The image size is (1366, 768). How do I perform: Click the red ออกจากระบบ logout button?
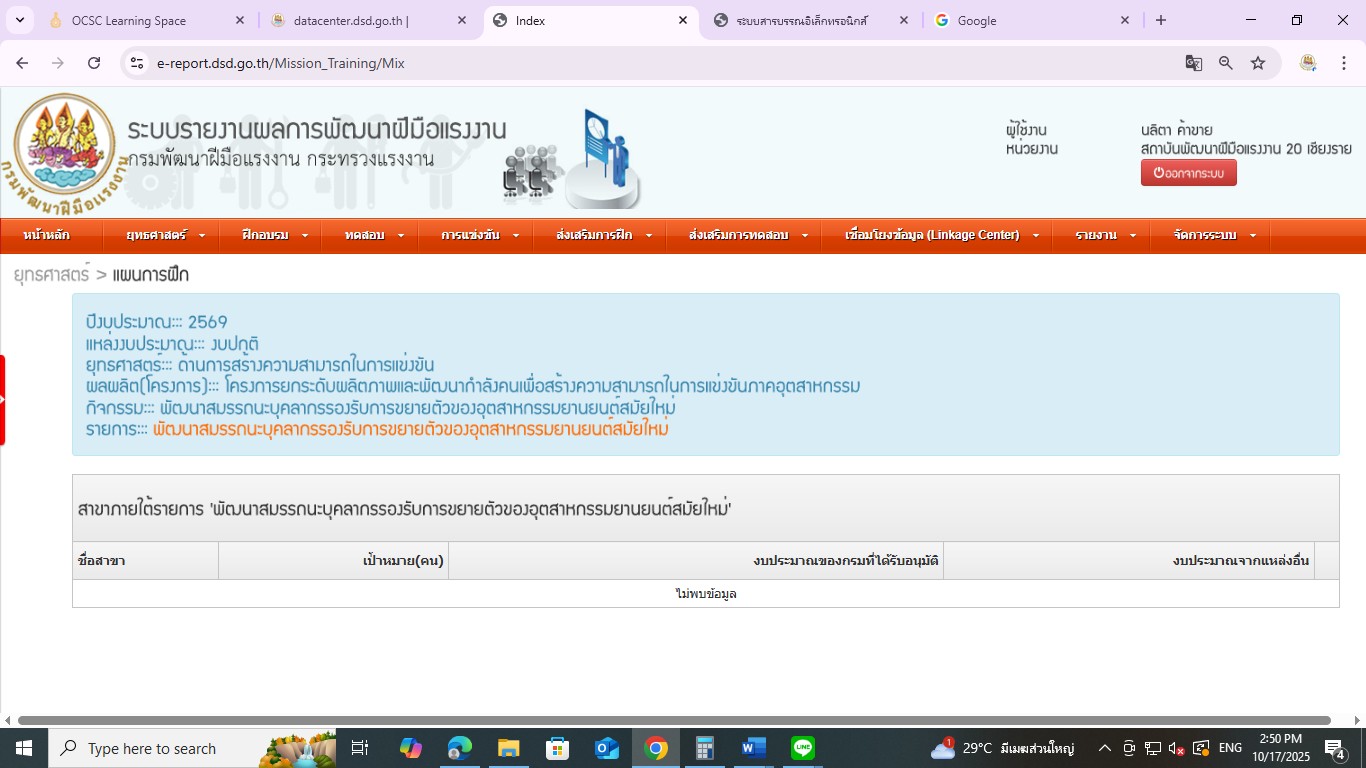click(1188, 173)
